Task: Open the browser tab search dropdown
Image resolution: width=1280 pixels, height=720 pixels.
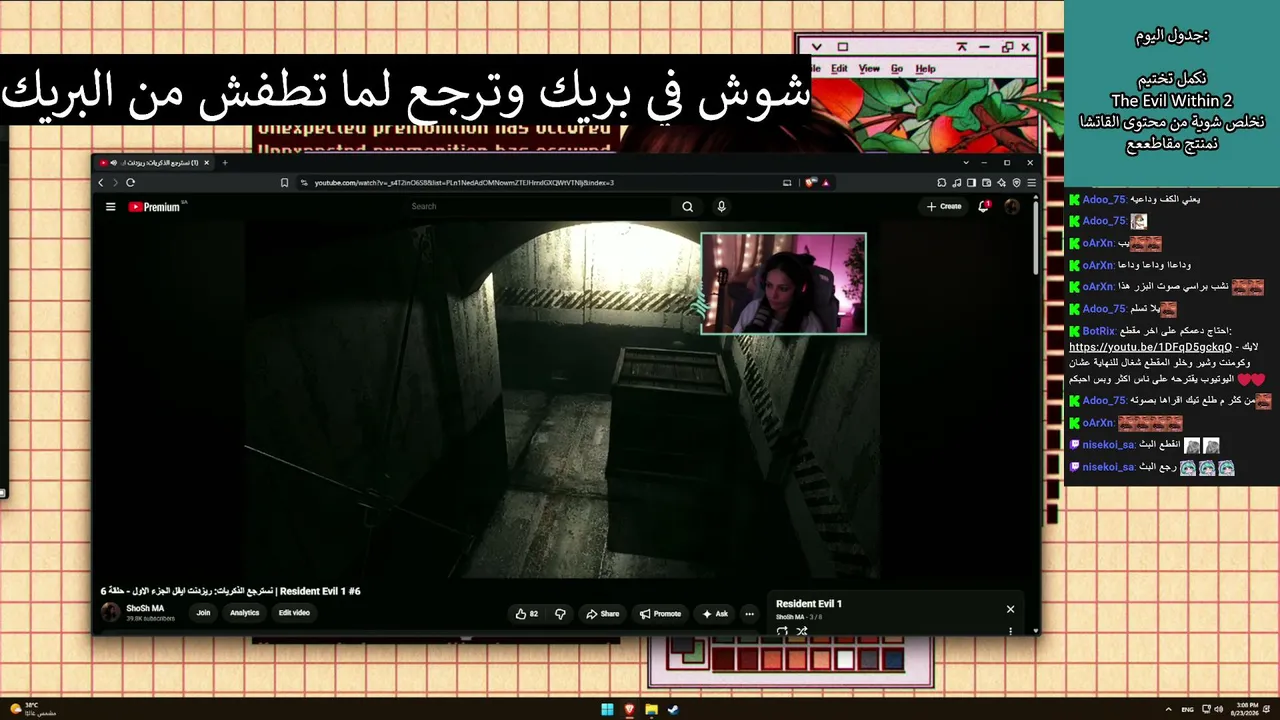Action: click(x=966, y=163)
